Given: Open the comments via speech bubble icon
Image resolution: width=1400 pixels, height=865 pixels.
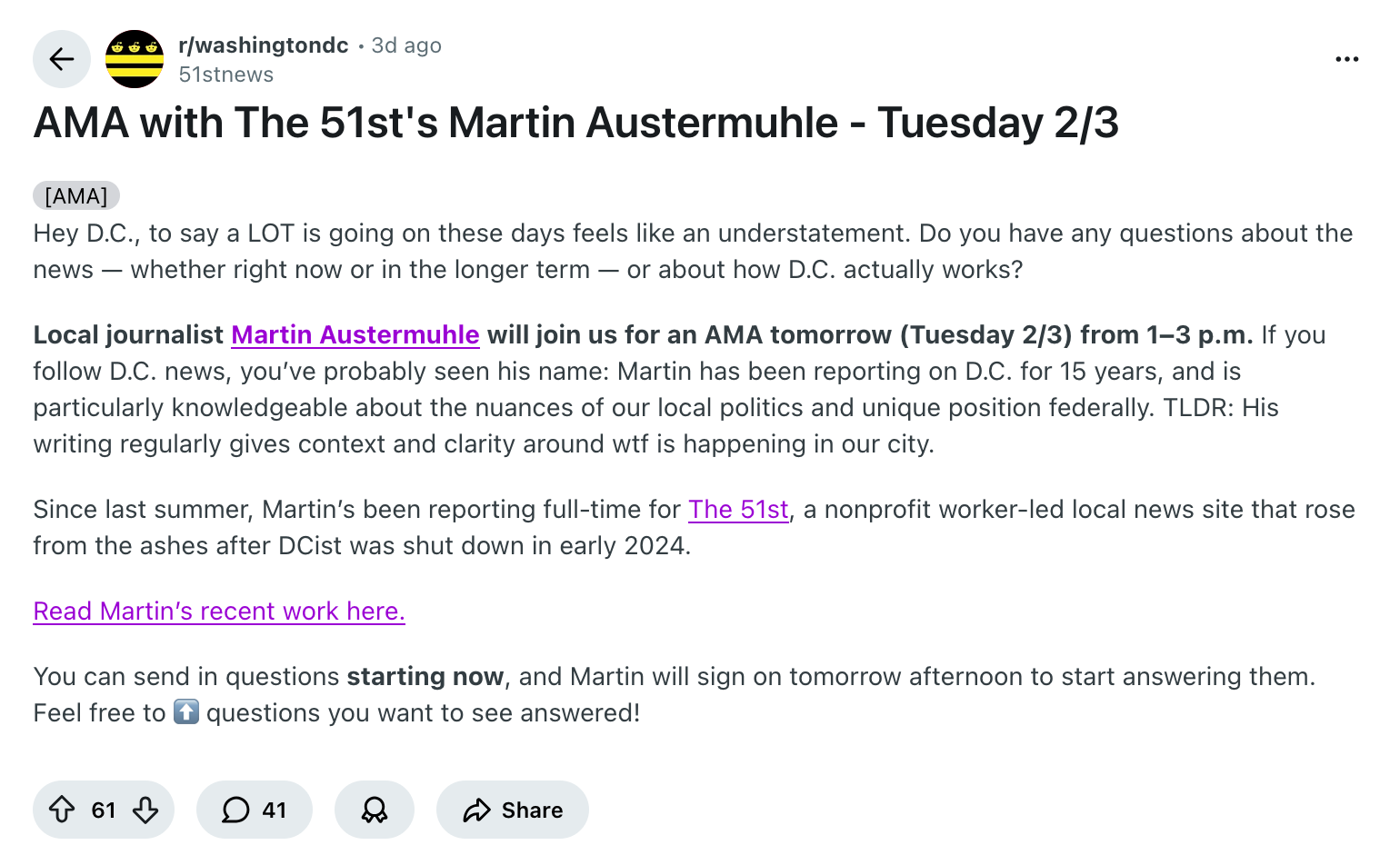Looking at the screenshot, I should pyautogui.click(x=235, y=810).
